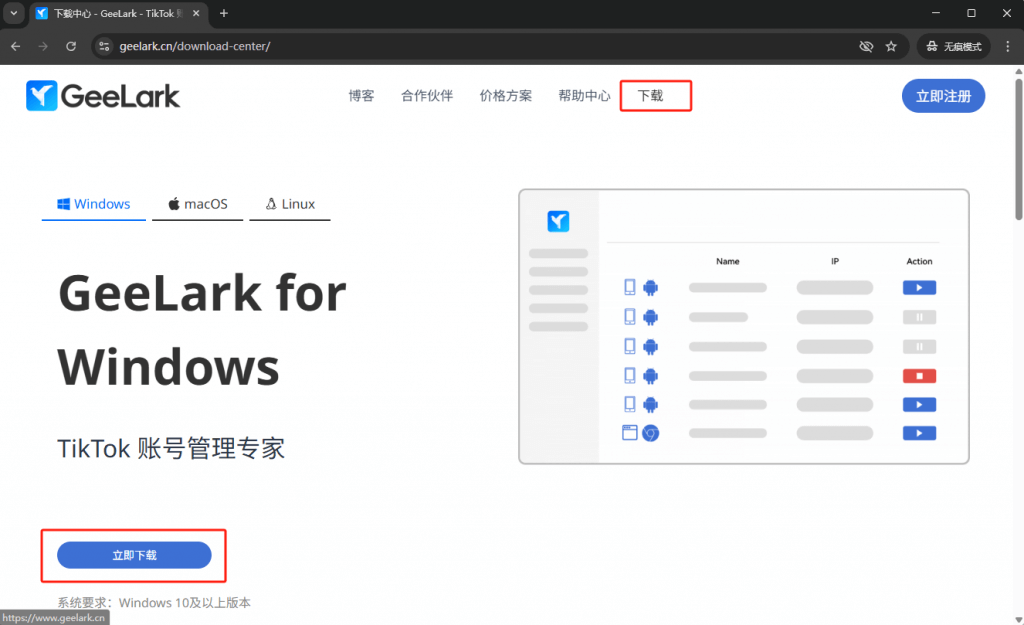The image size is (1024, 625).
Task: Open the 博客 menu item
Action: [x=361, y=96]
